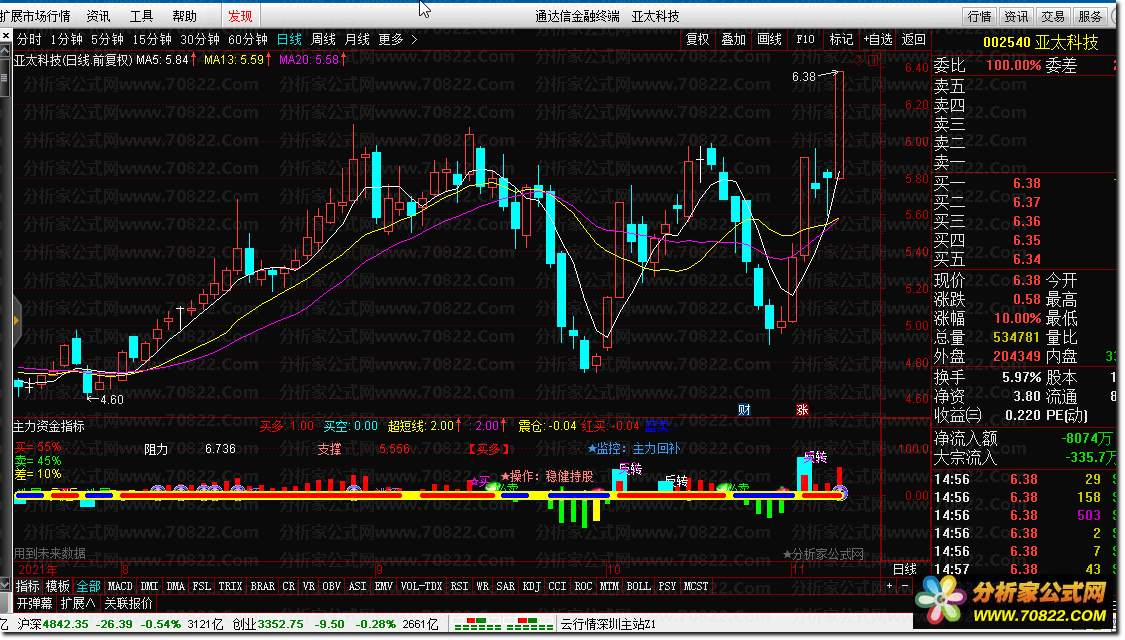Open the 复权 adjustment option
This screenshot has height=640, width=1125.
point(697,39)
